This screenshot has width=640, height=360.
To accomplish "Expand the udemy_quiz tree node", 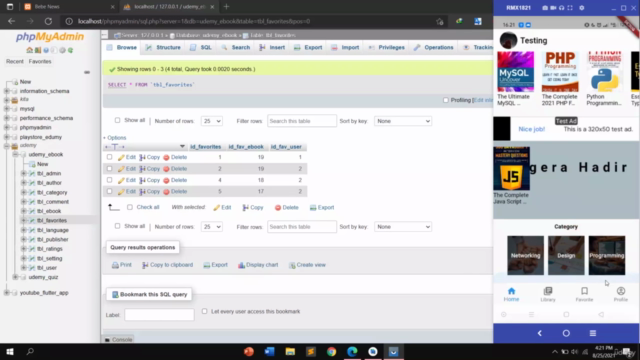I will pos(16,277).
